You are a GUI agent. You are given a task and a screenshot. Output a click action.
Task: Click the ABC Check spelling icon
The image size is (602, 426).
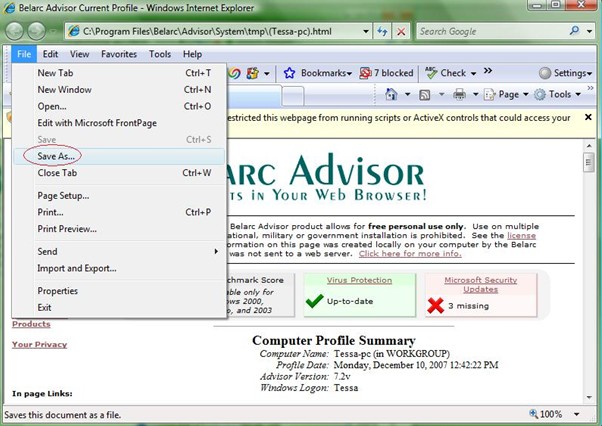pos(431,73)
